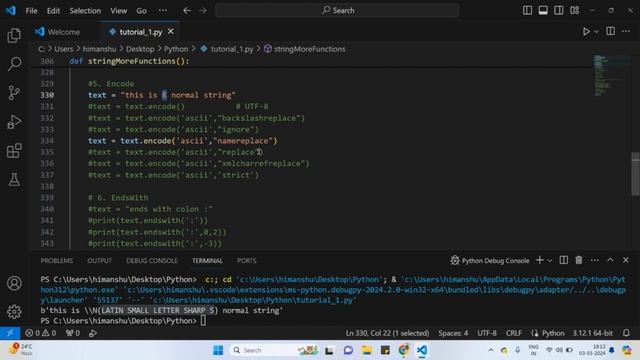
Task: Create a new terminal with plus icon
Action: [x=540, y=260]
